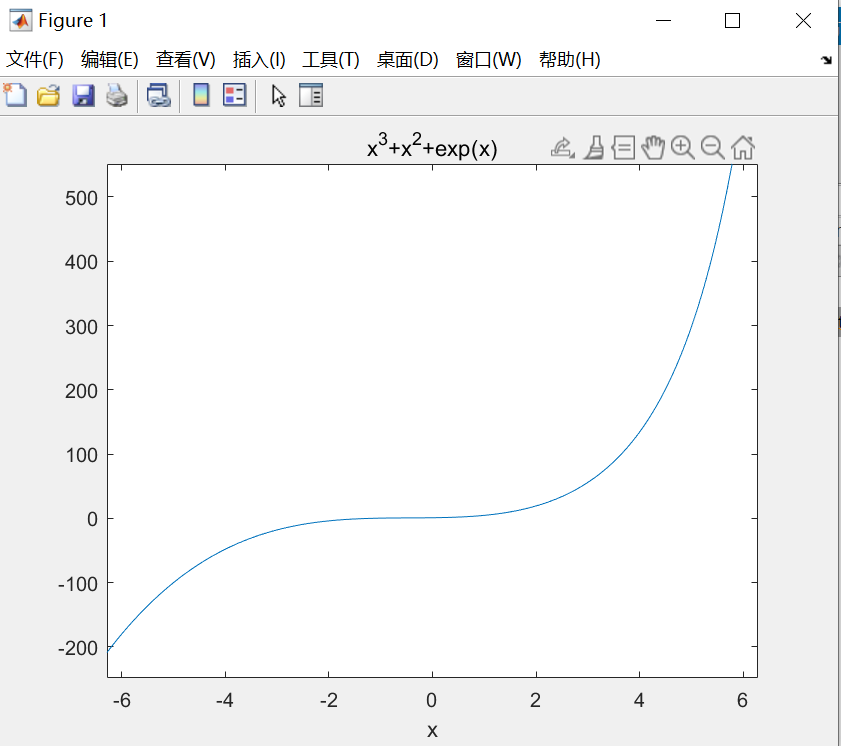841x746 pixels.
Task: Open the 工具(T) menu
Action: tap(330, 59)
